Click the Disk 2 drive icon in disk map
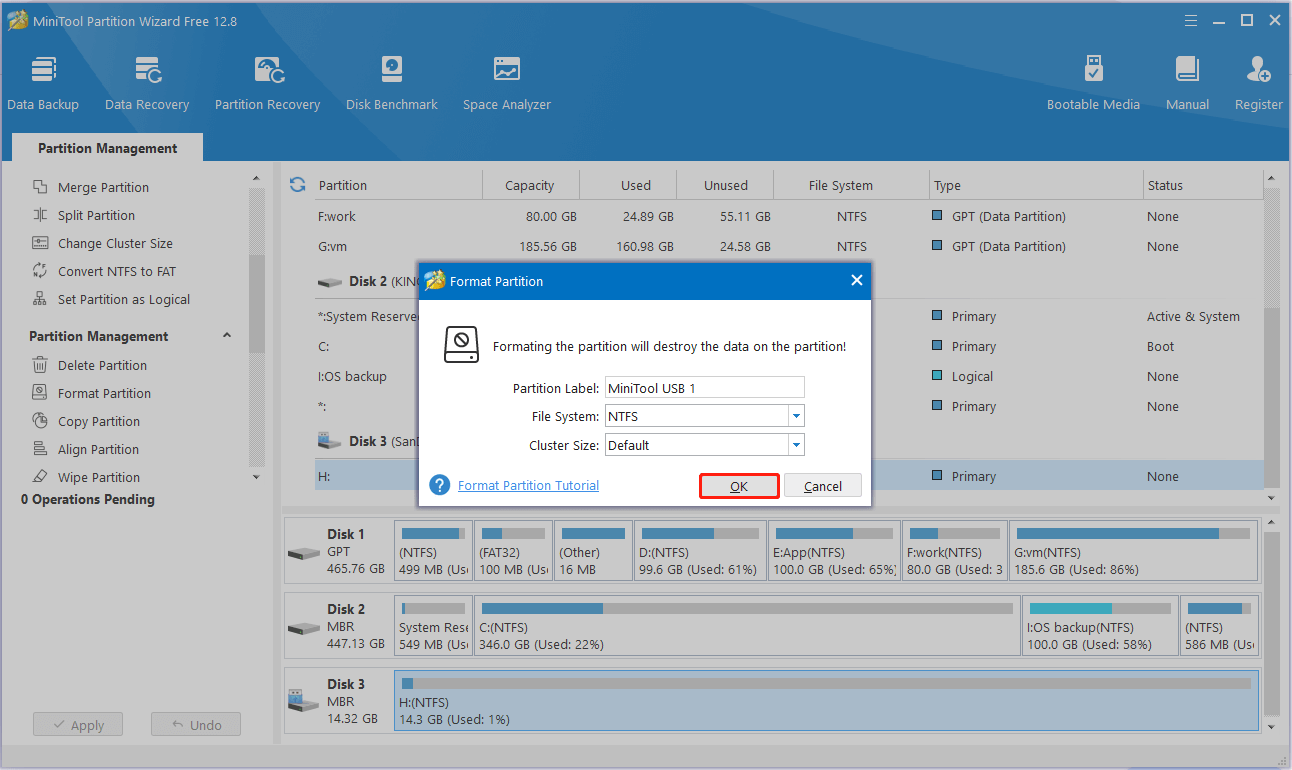 (303, 627)
